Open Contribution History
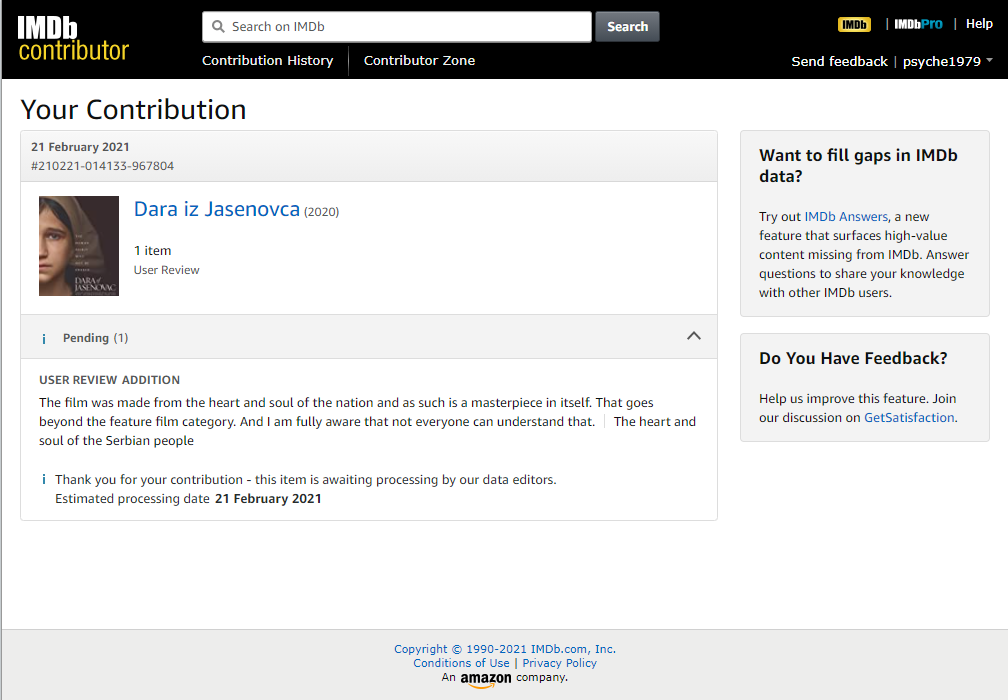Viewport: 1008px width, 700px height. pos(267,60)
